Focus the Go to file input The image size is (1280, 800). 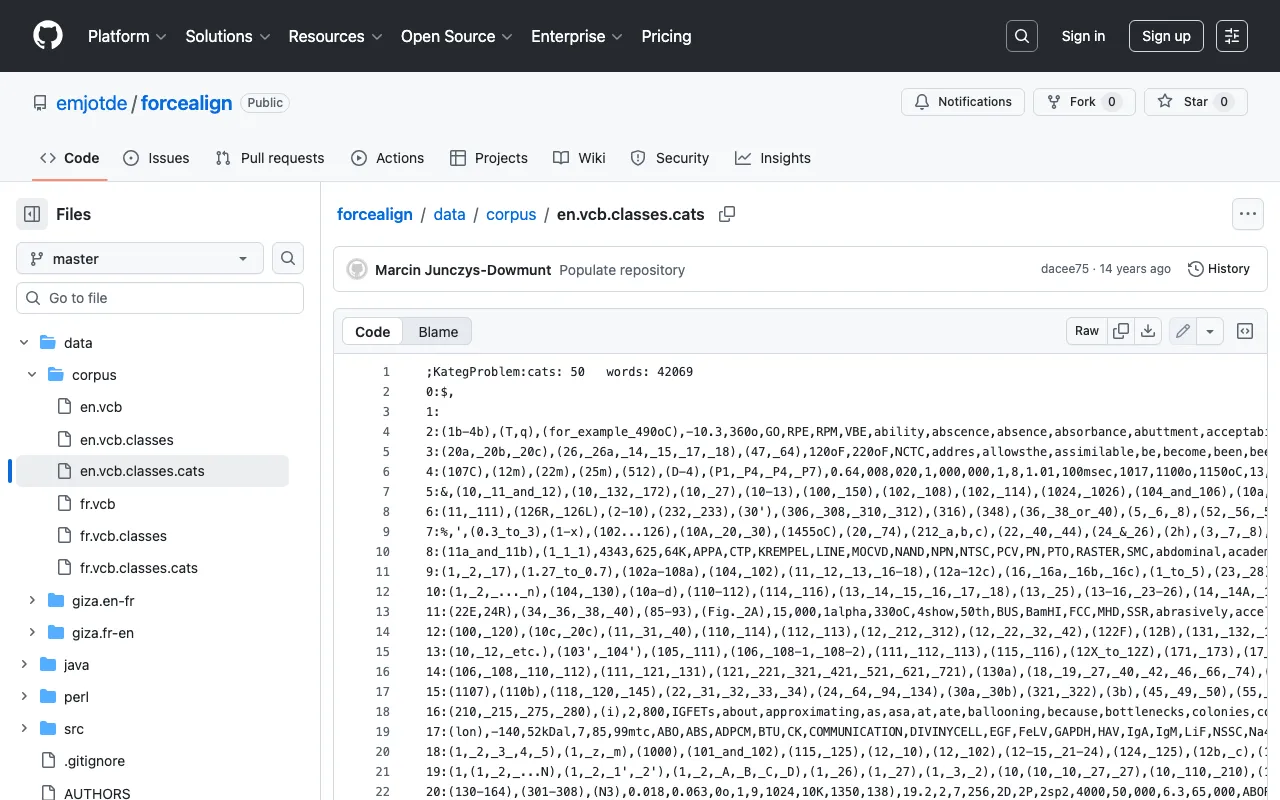click(160, 298)
